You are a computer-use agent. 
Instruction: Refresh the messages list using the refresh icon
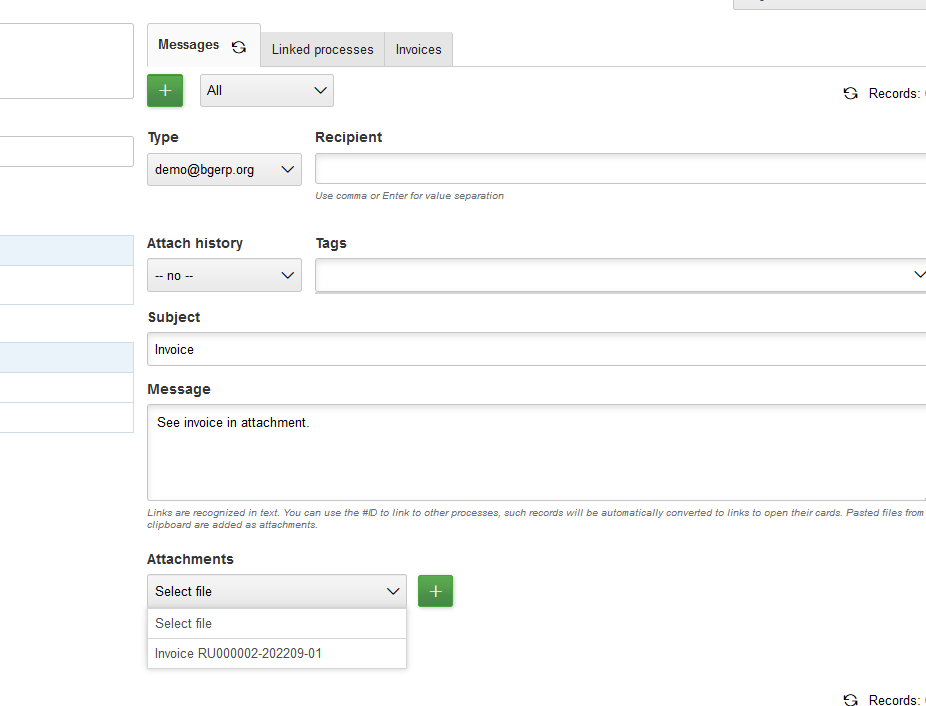tap(238, 45)
